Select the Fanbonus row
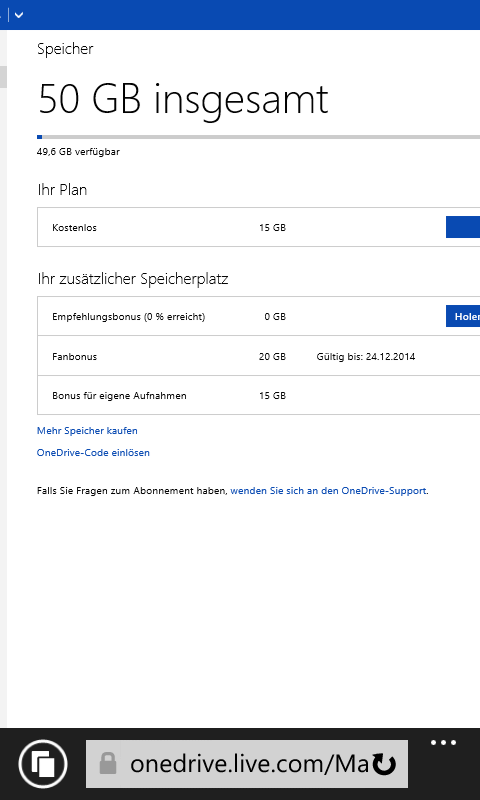480x800 pixels. tap(259, 356)
